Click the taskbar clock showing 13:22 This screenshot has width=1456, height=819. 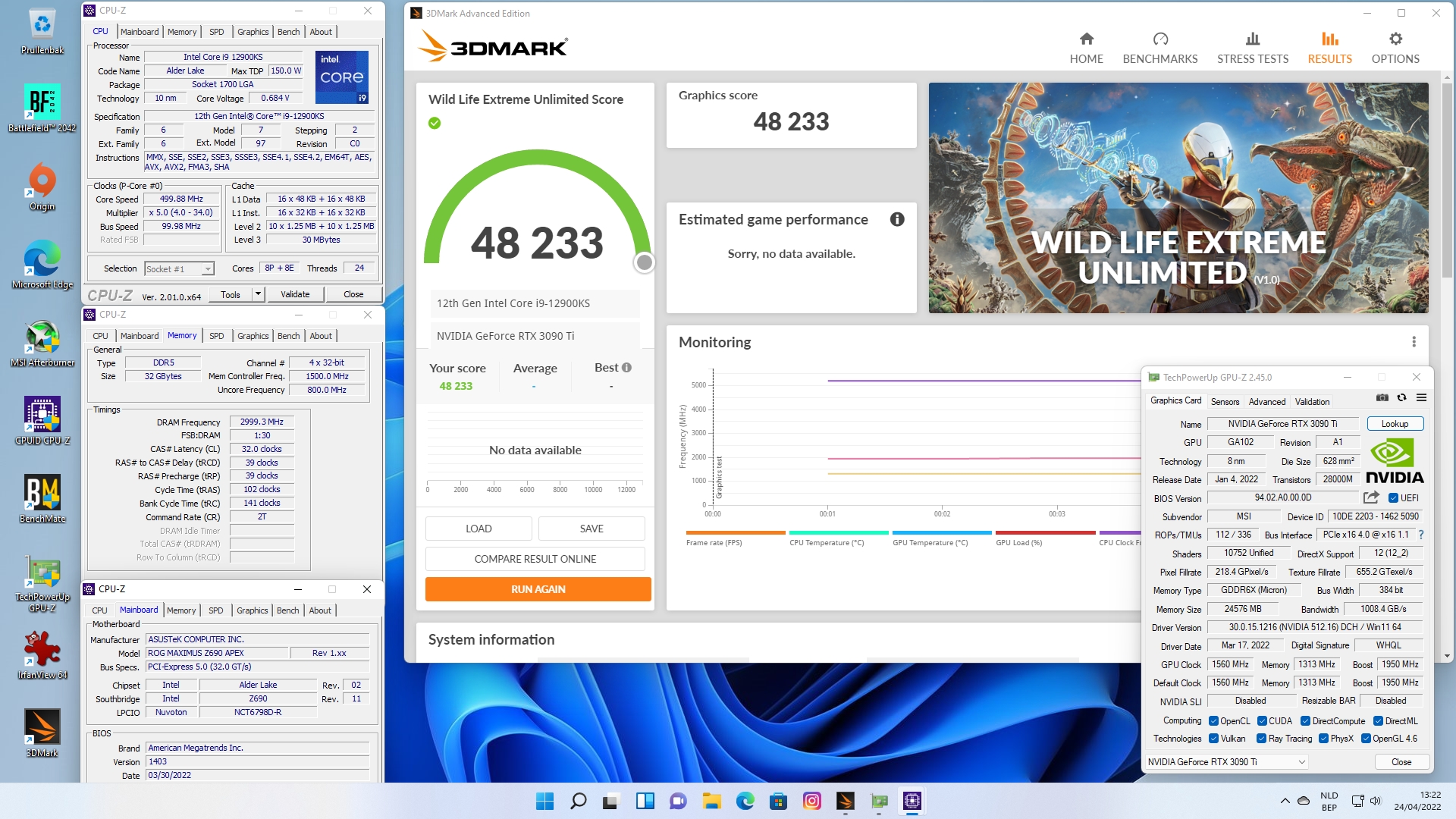coord(1417,801)
